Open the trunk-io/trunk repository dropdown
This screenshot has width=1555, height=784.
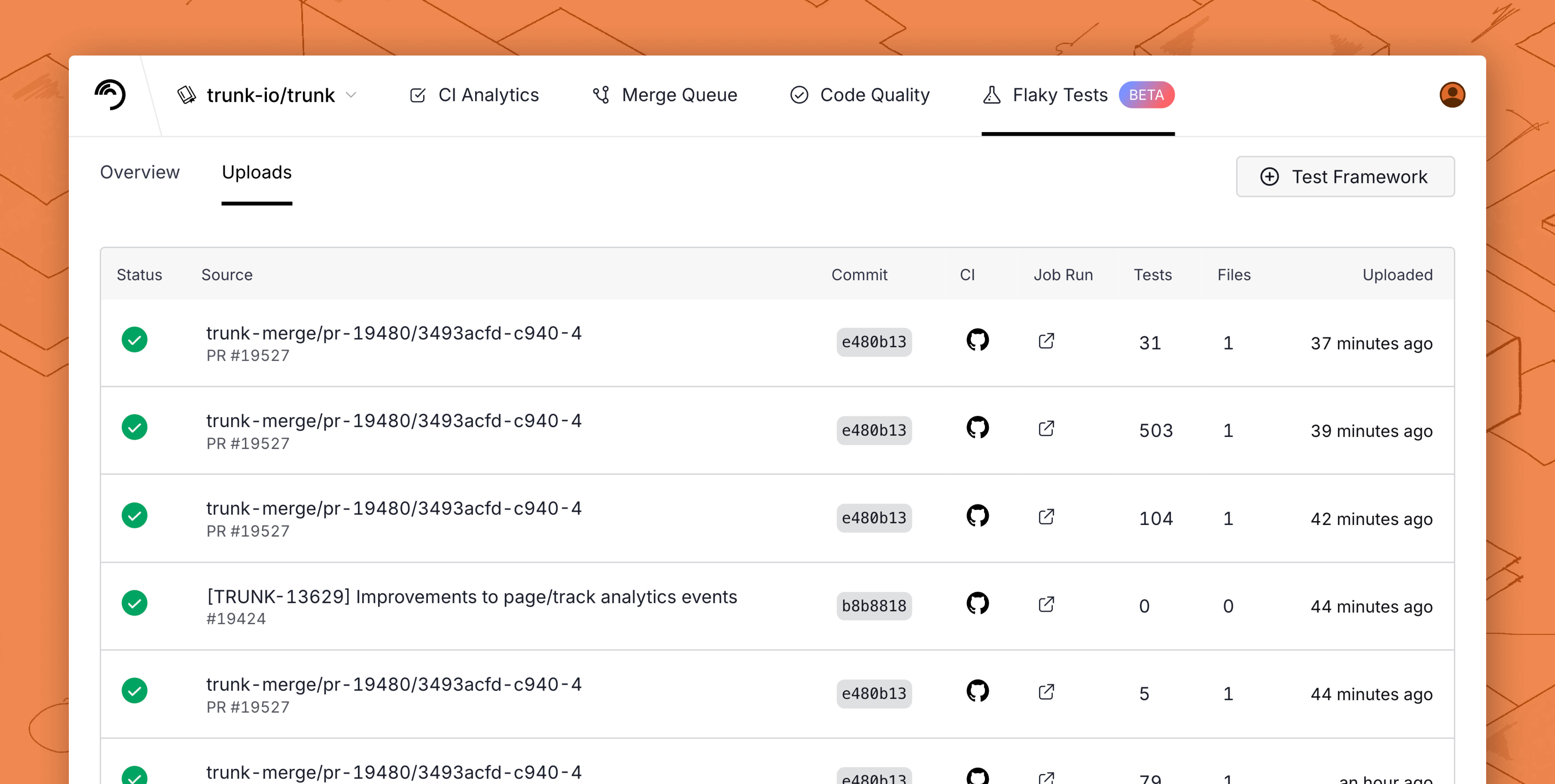[267, 95]
